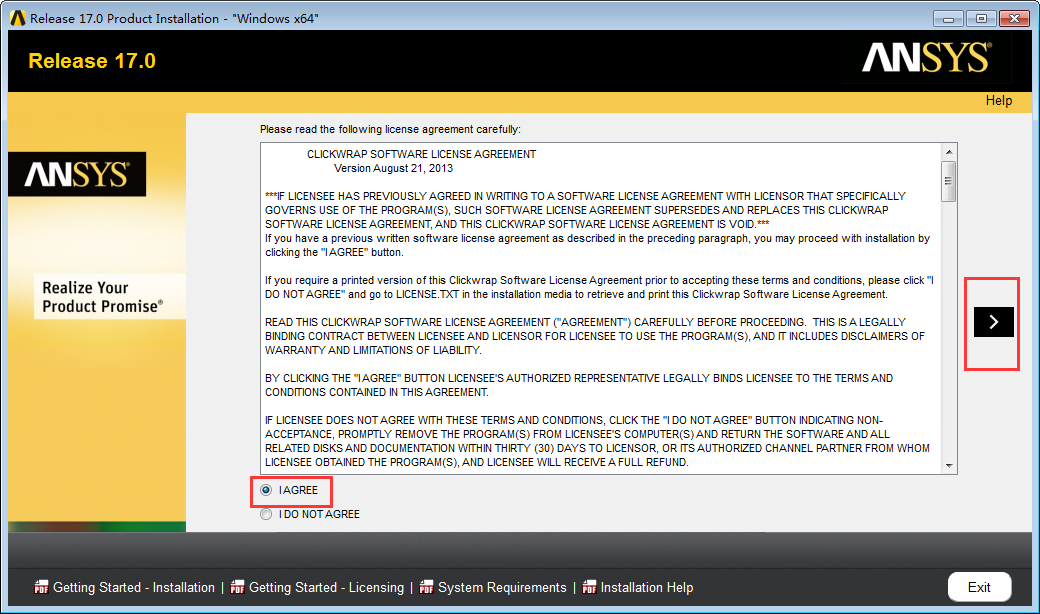Open the Installation Help text link
This screenshot has width=1040, height=614.
646,587
